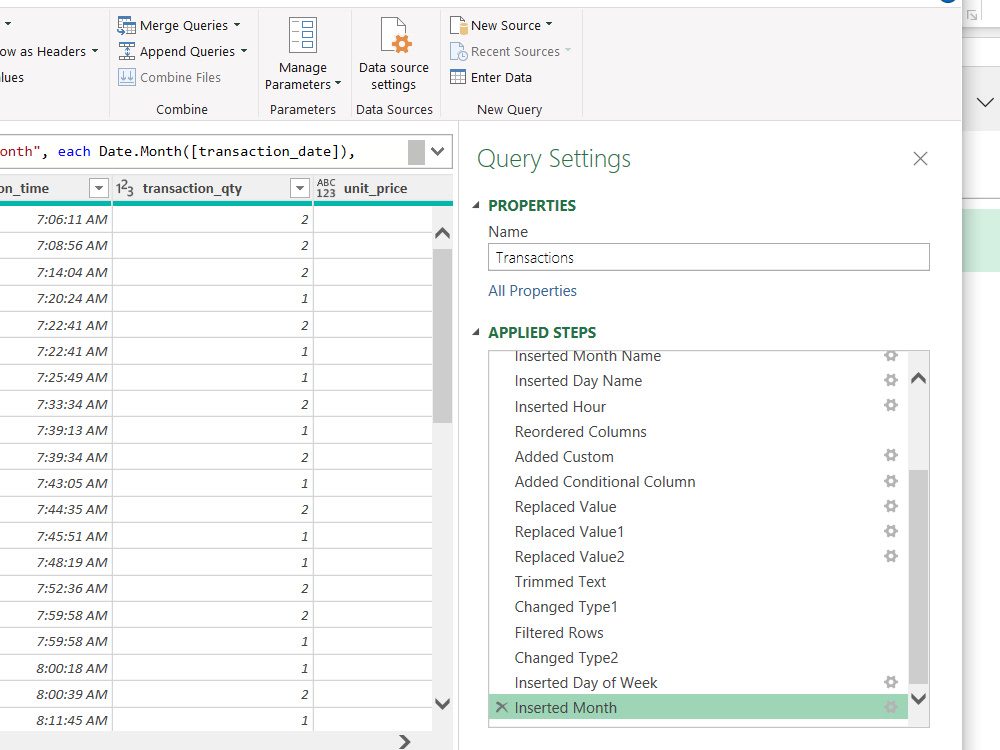
Task: Click the Merge Queries icon
Action: (126, 26)
